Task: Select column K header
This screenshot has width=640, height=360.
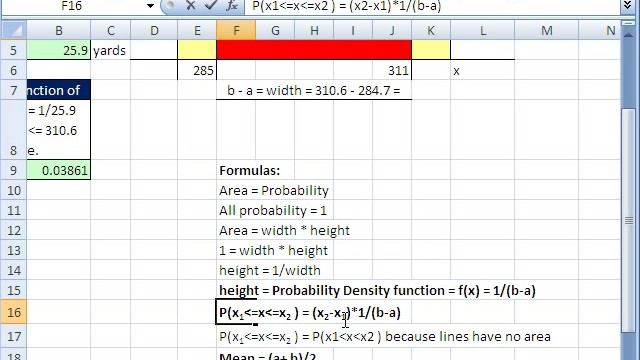Action: [x=431, y=31]
